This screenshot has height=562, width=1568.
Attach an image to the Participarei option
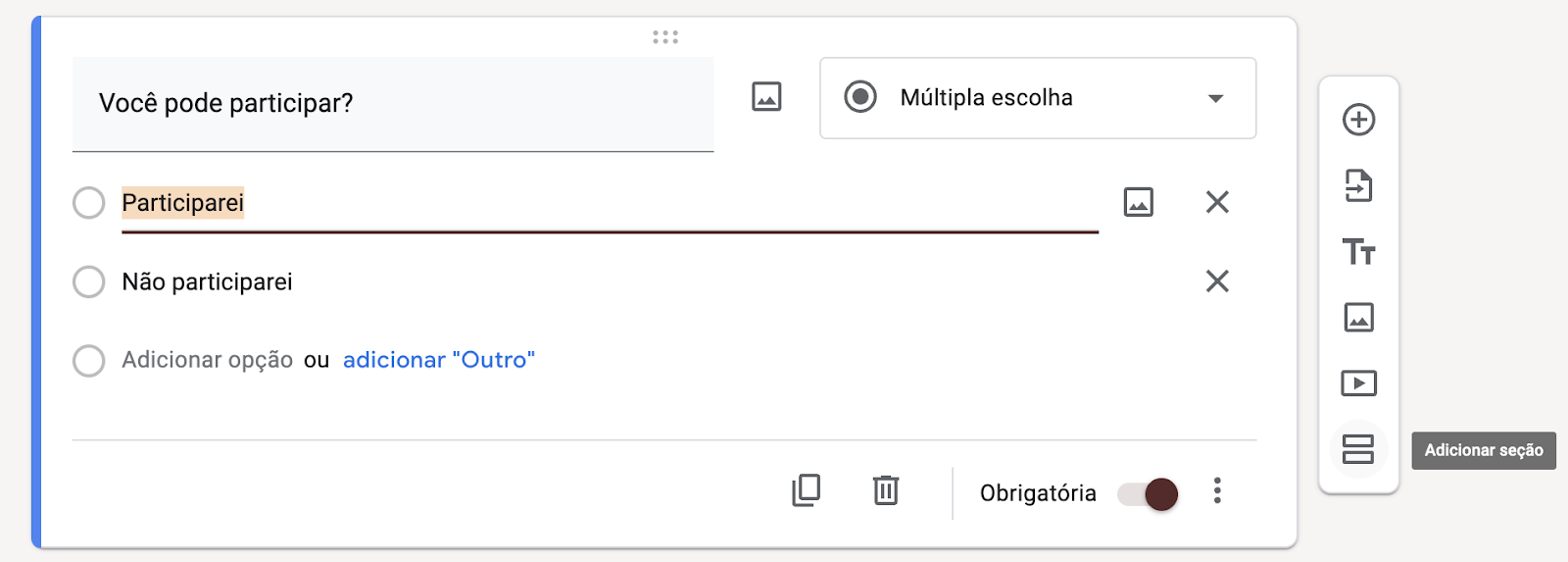(1138, 202)
